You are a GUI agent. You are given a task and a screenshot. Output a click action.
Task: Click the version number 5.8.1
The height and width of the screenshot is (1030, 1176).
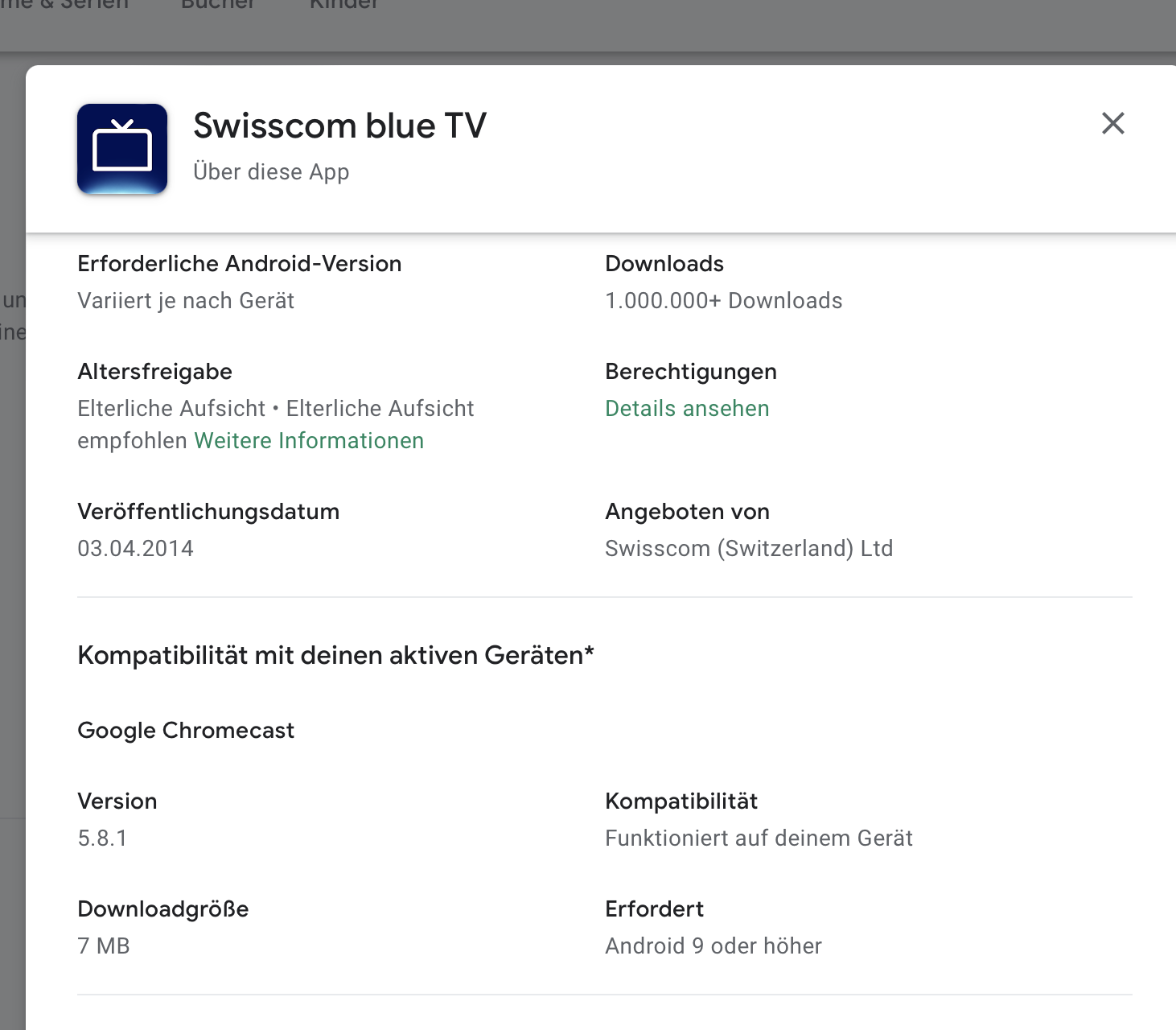[102, 838]
